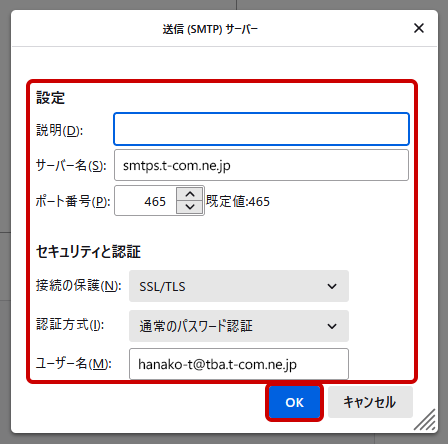The height and width of the screenshot is (444, 448).
Task: Confirm settings with the OK button
Action: point(294,402)
